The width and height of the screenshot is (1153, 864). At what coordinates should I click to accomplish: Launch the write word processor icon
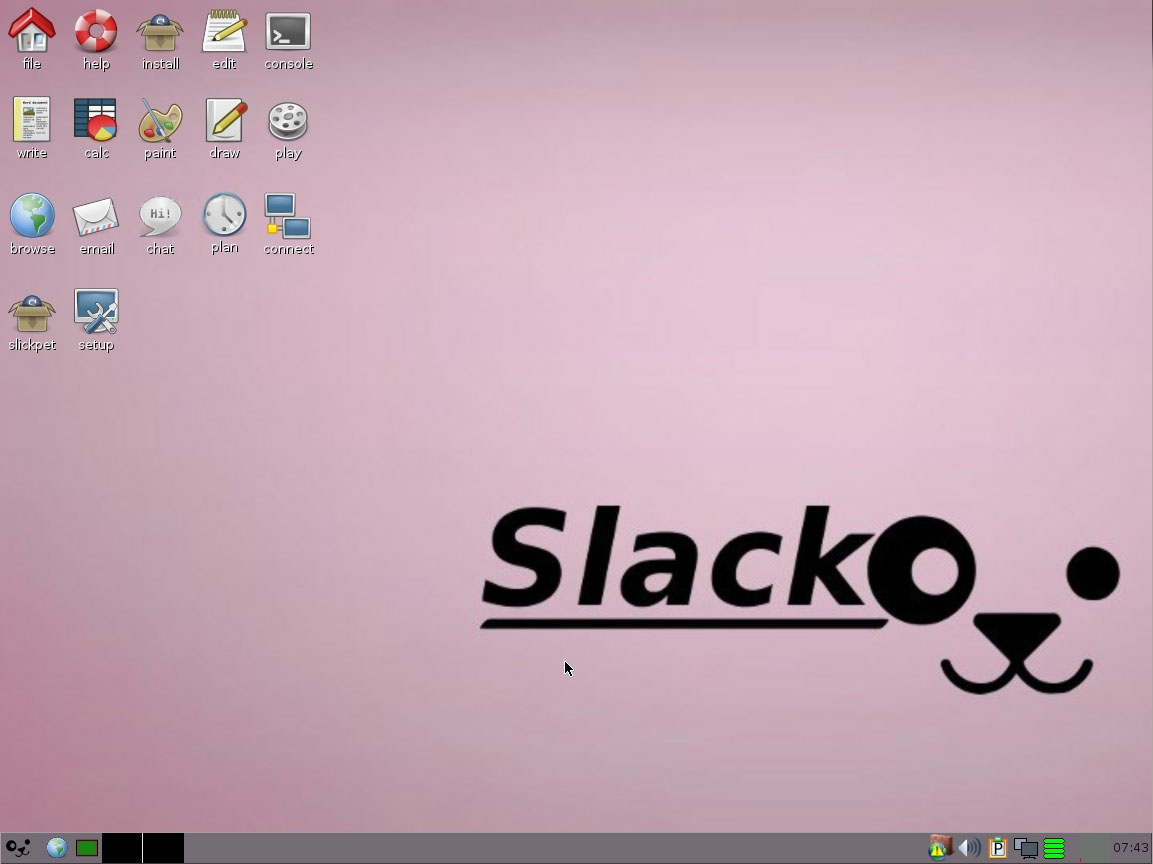coord(32,121)
